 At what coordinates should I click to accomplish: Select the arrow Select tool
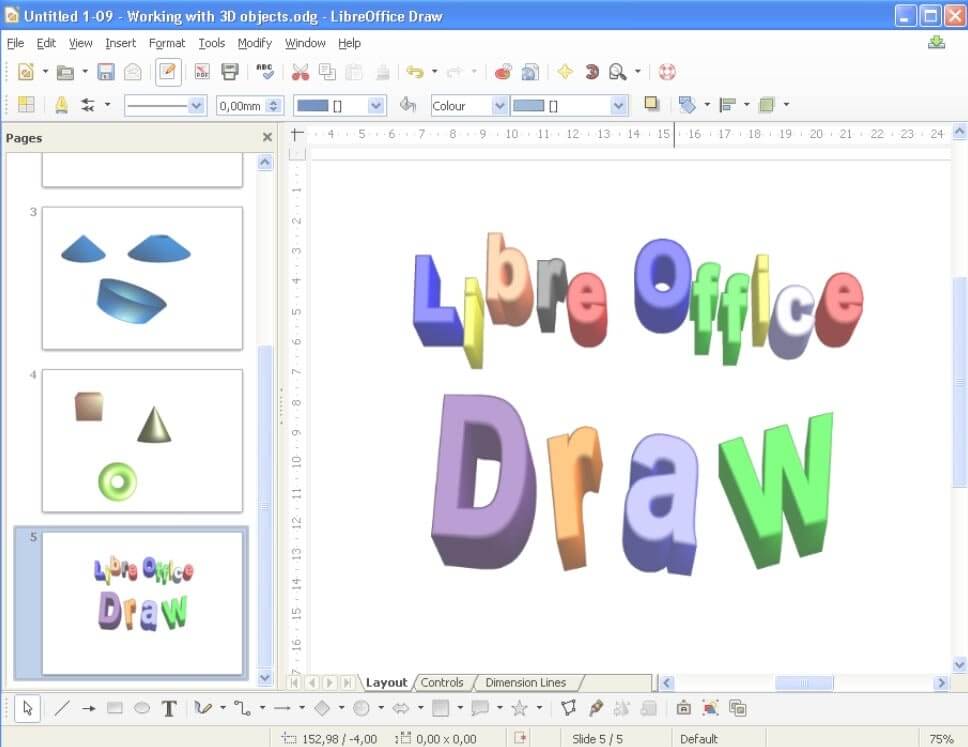27,708
